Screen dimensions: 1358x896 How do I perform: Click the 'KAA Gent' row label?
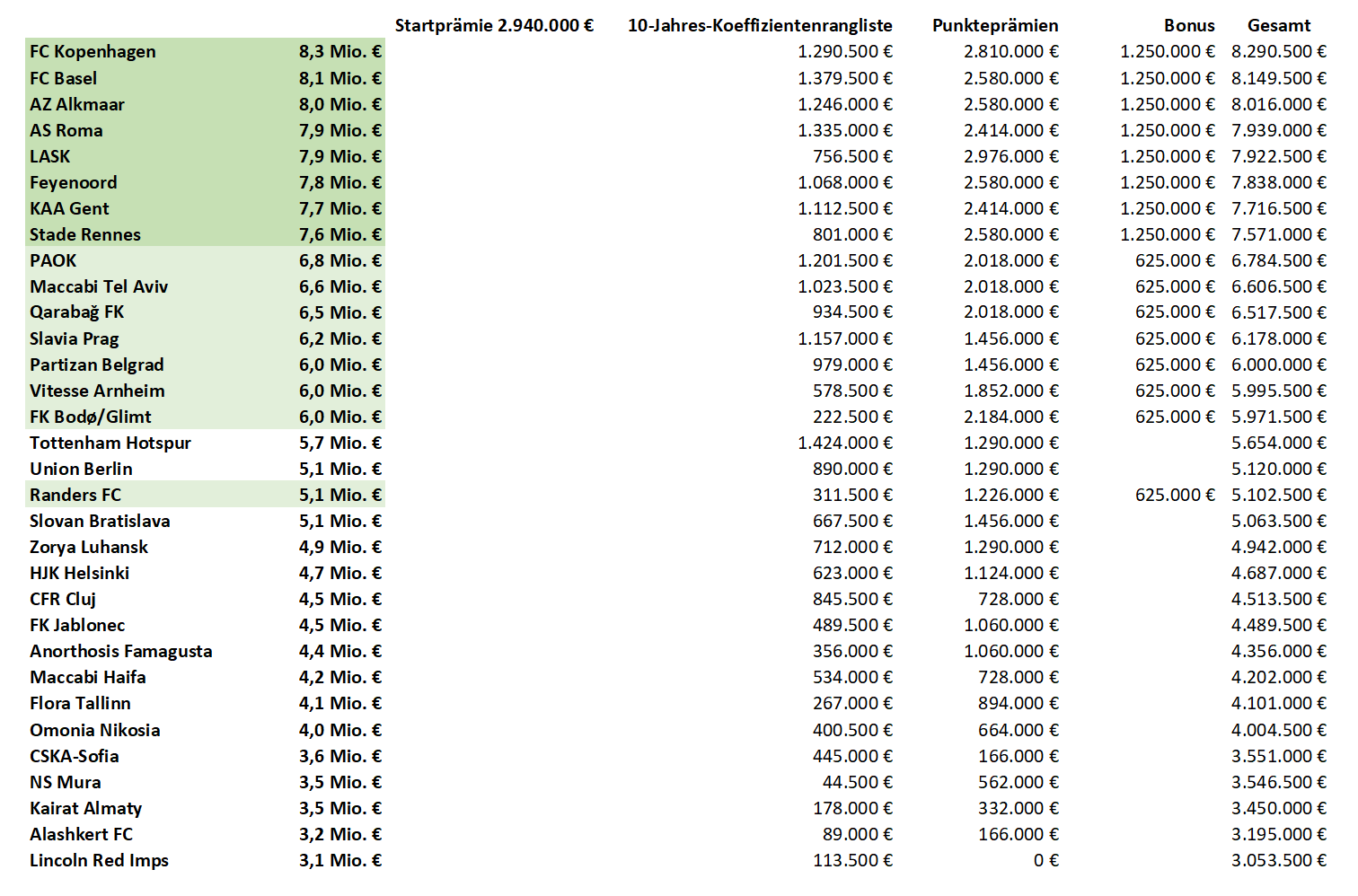tap(69, 208)
